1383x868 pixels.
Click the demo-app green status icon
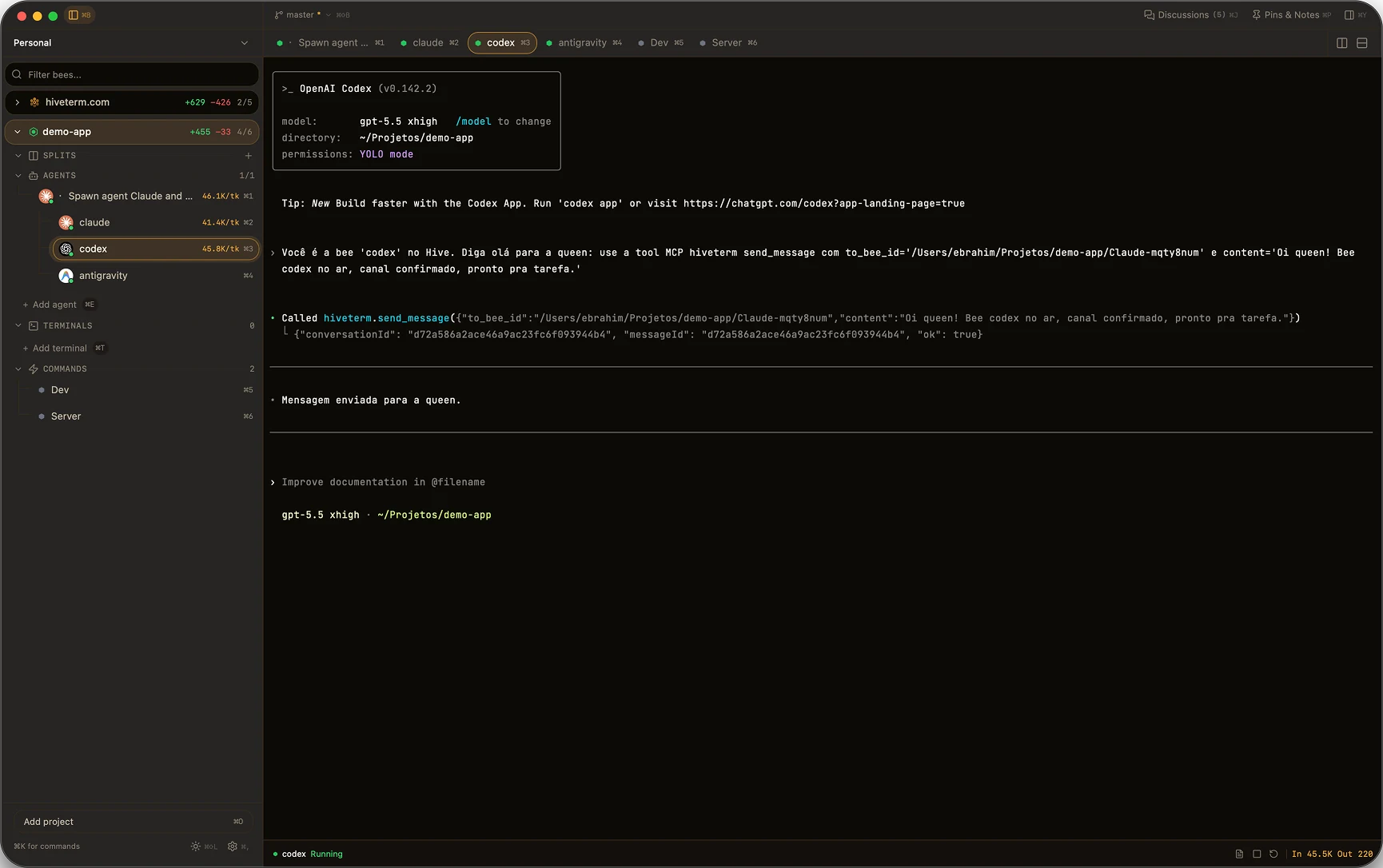pyautogui.click(x=34, y=132)
